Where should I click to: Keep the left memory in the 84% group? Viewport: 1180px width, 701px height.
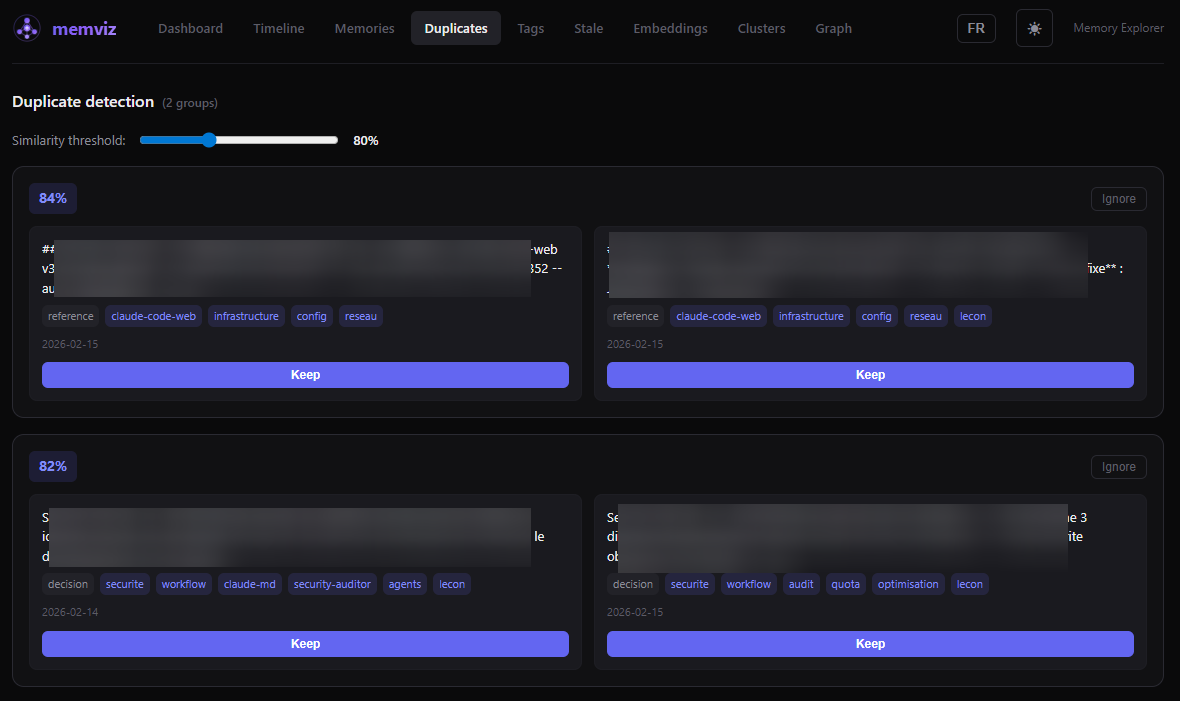[x=305, y=374]
